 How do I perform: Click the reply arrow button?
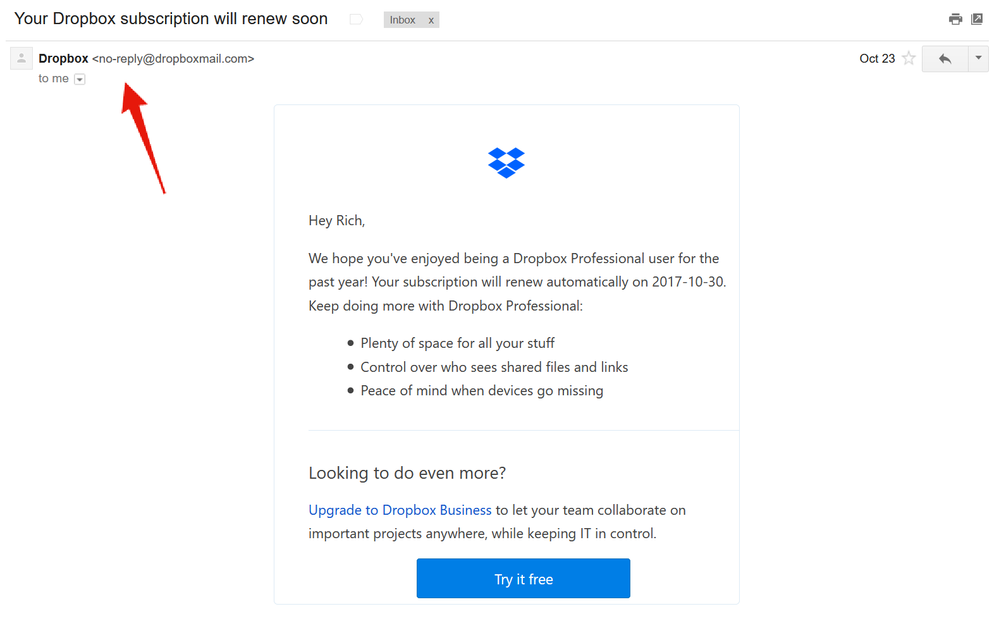[944, 59]
